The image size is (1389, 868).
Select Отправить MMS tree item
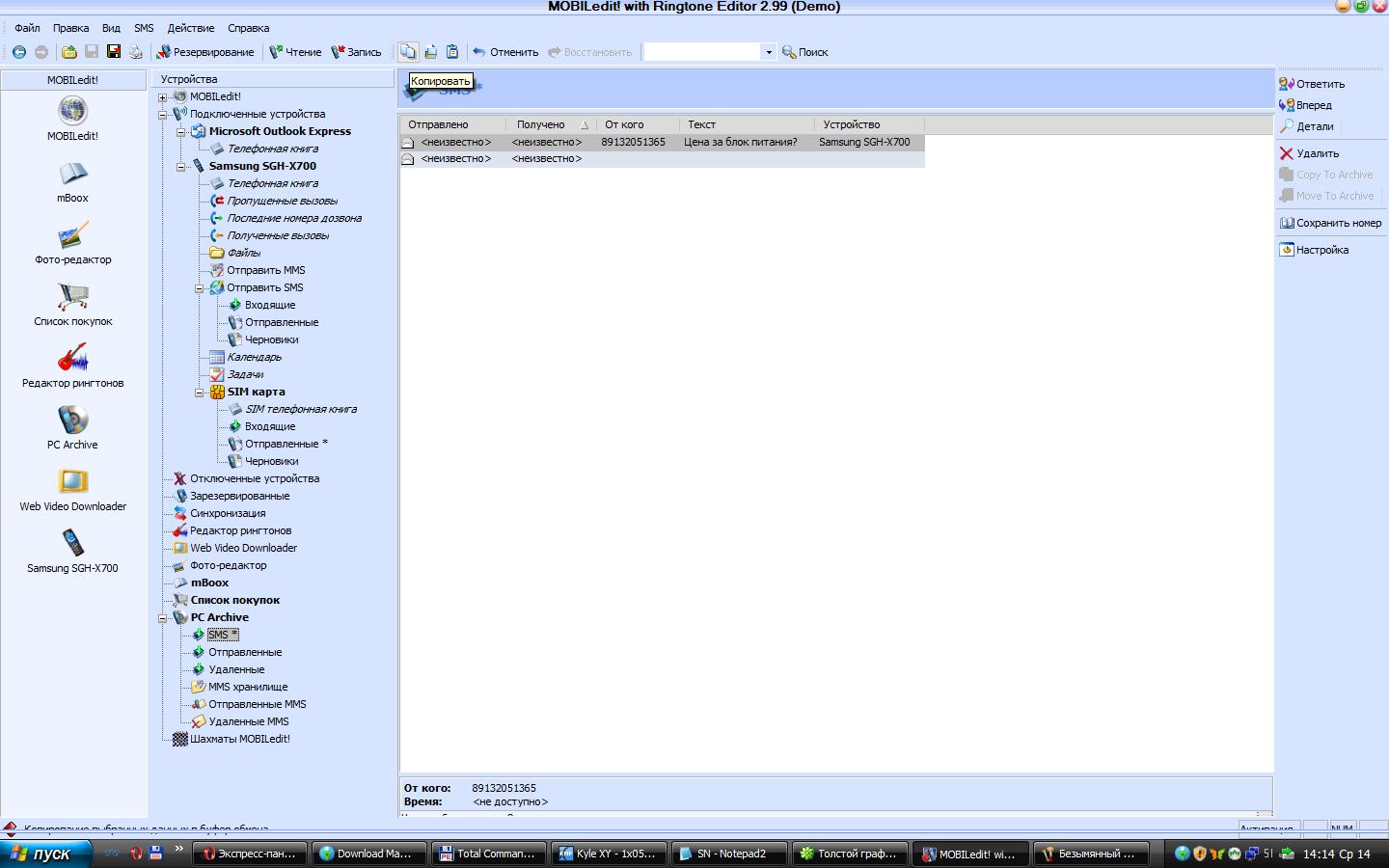[x=265, y=270]
